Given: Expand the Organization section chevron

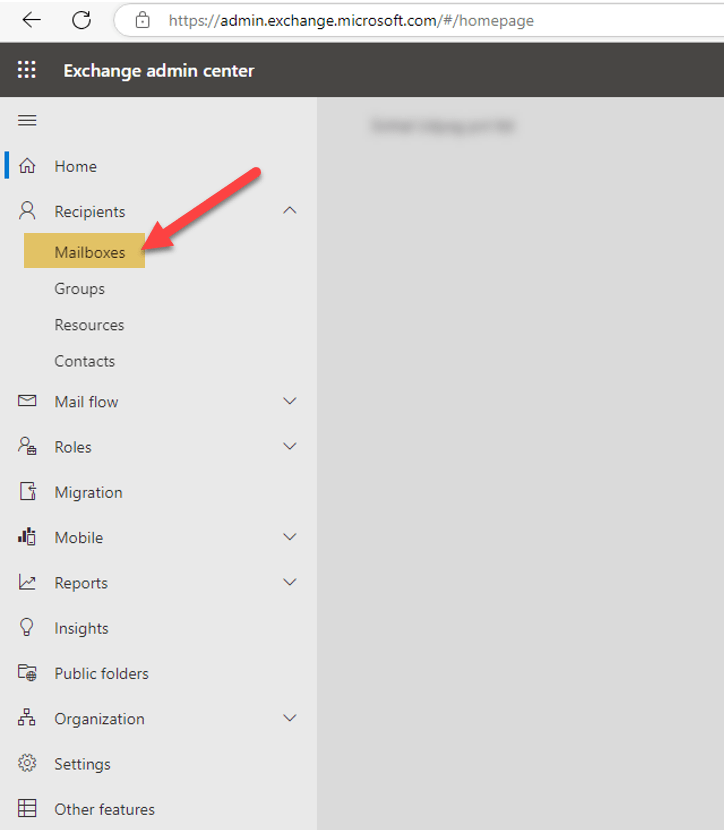Looking at the screenshot, I should pyautogui.click(x=290, y=718).
